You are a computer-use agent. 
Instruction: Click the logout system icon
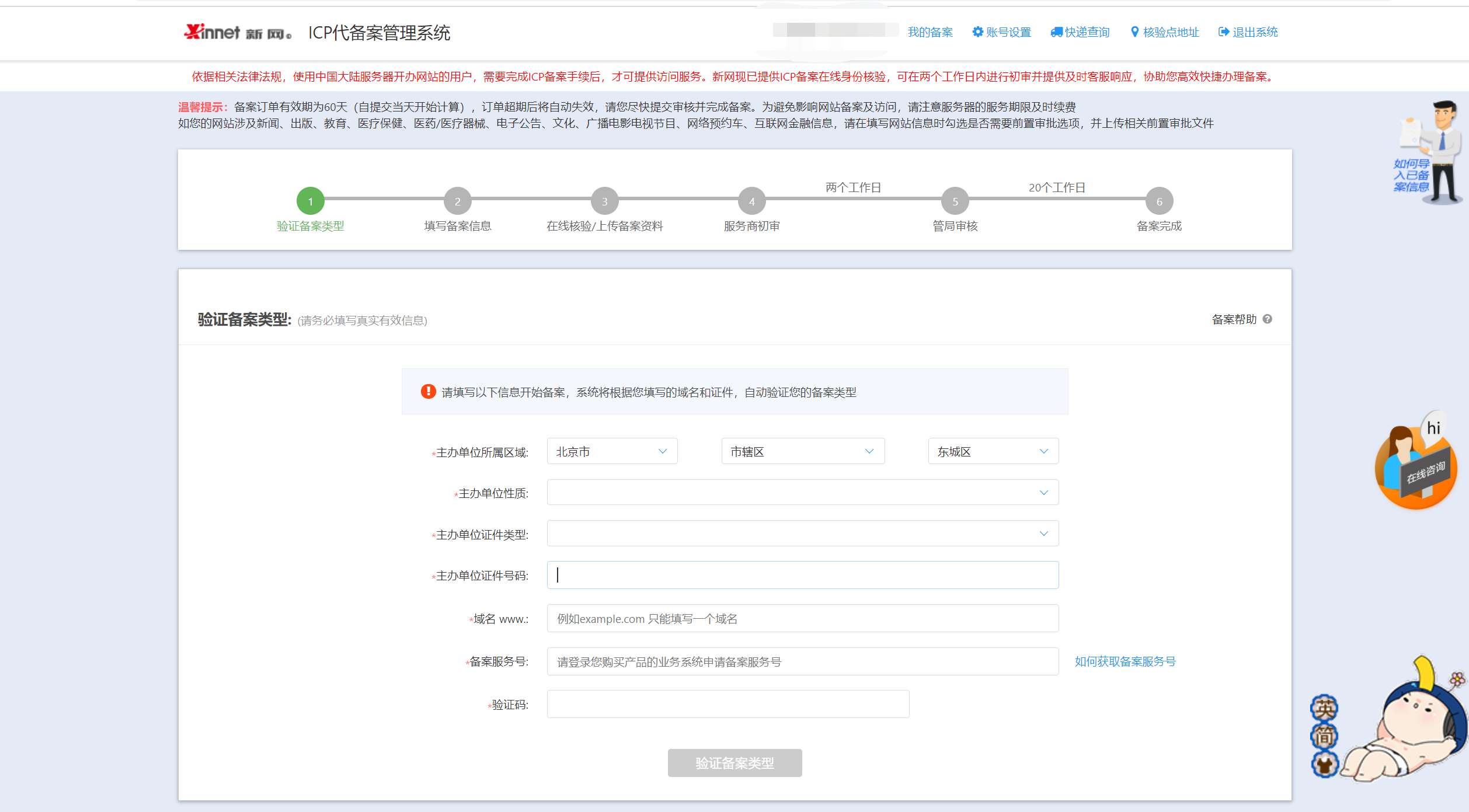click(x=1224, y=32)
